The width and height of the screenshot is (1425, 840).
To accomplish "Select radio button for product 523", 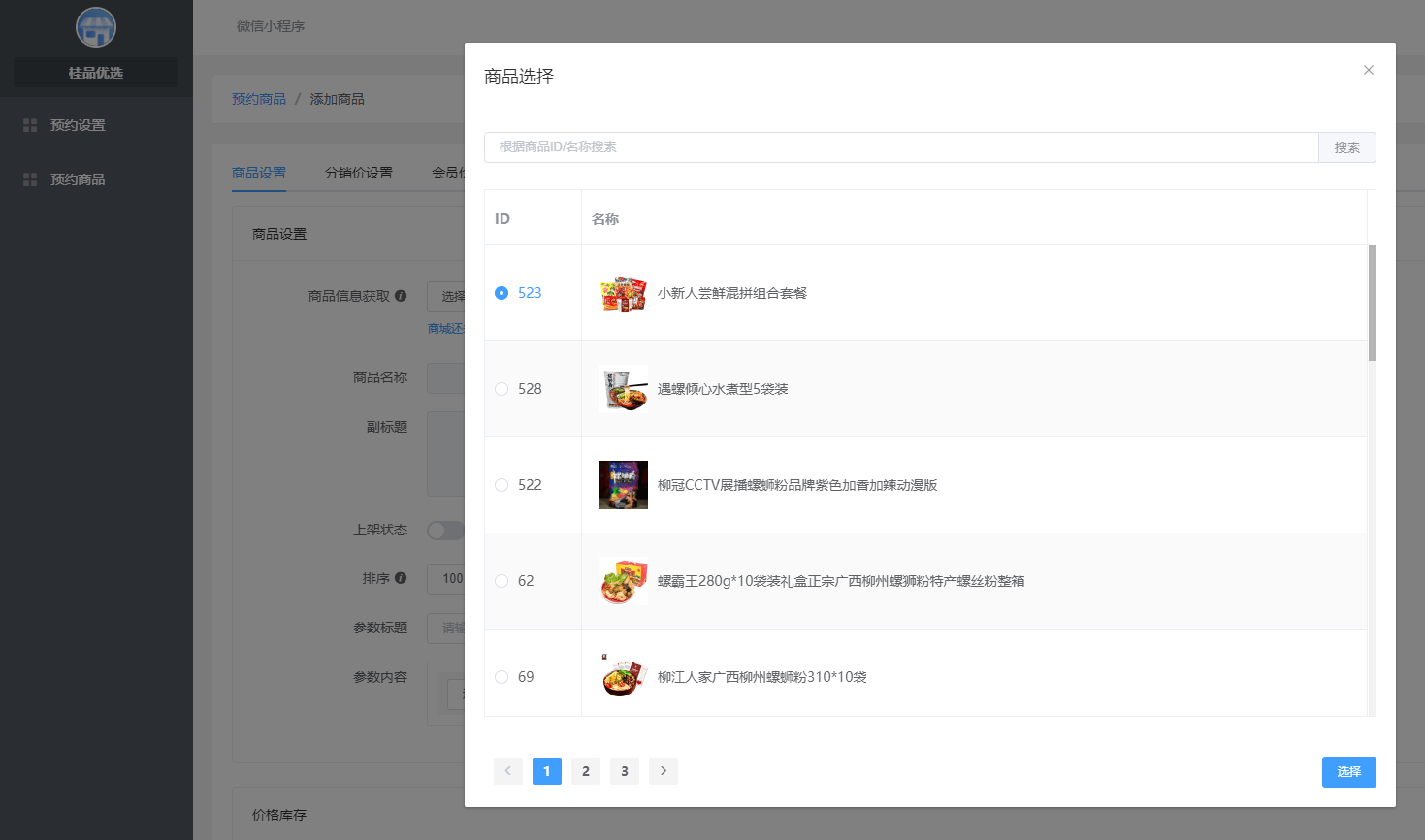I will [x=502, y=293].
